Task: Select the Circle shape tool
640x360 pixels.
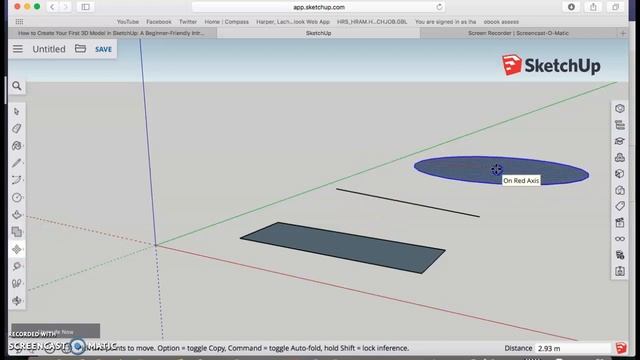Action: (17, 197)
